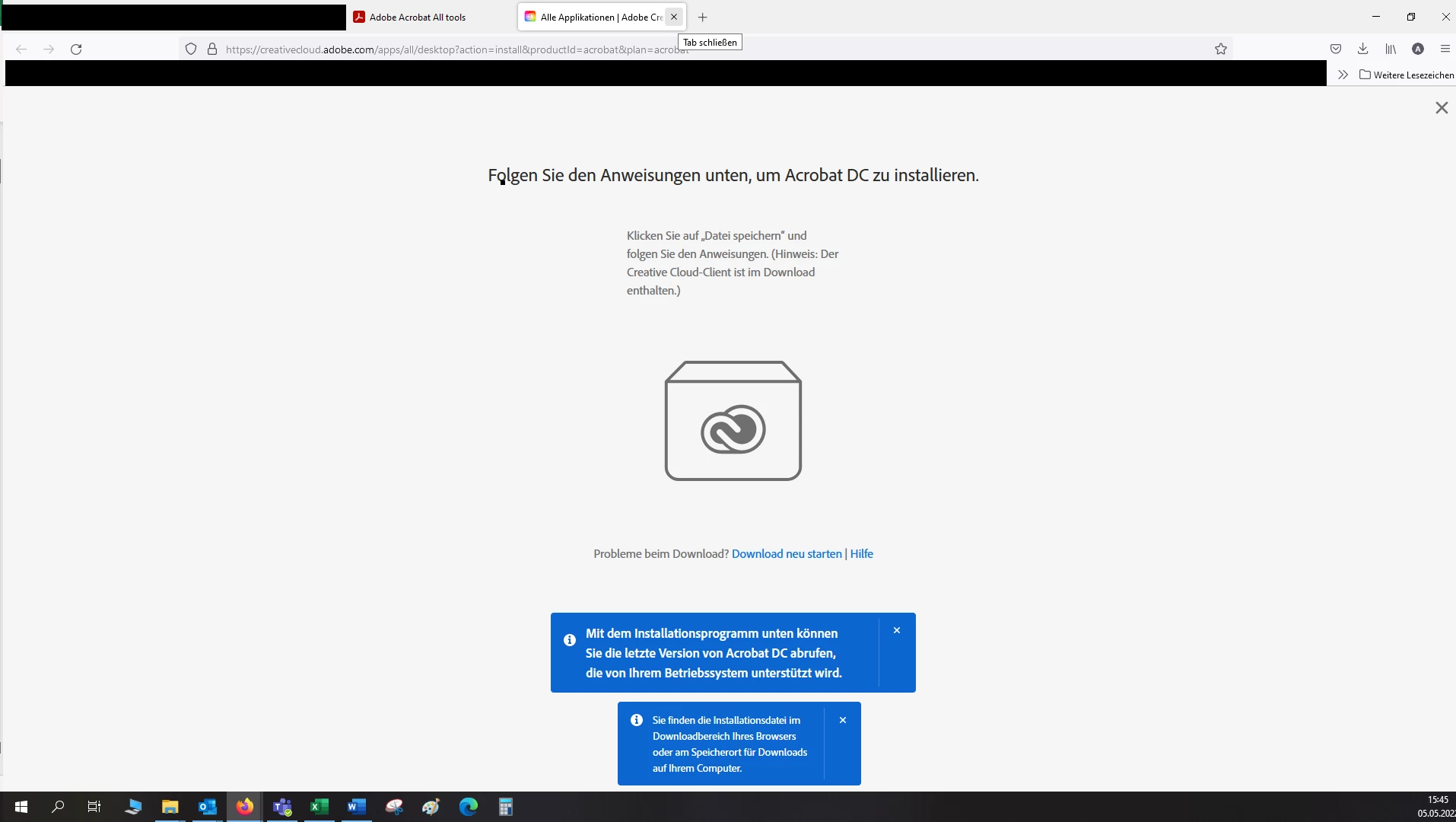Viewport: 1456px width, 822px height.
Task: Open the Weitere Lesezeichen folder
Action: (x=1407, y=75)
